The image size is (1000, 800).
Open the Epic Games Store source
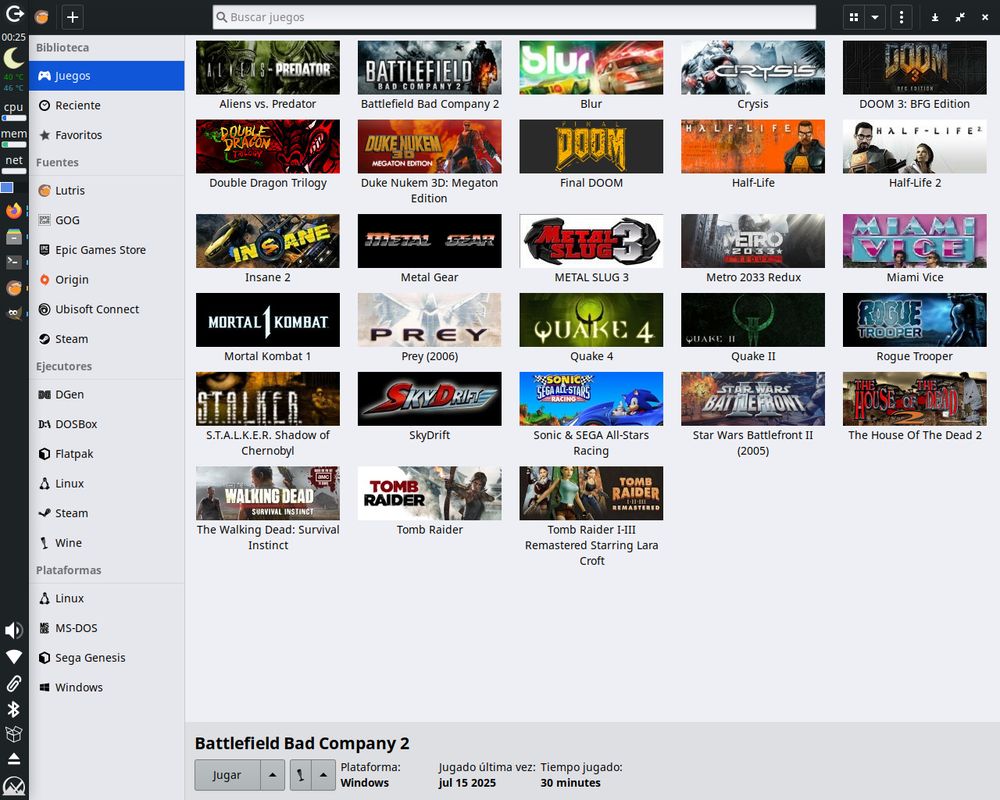tap(107, 249)
